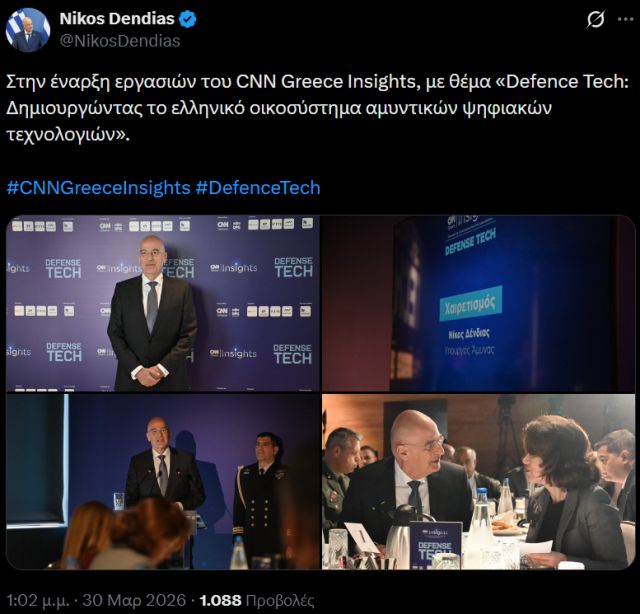Click the Νίκος Δένδιας name on screen photo
This screenshot has width=640, height=614.
(x=469, y=334)
